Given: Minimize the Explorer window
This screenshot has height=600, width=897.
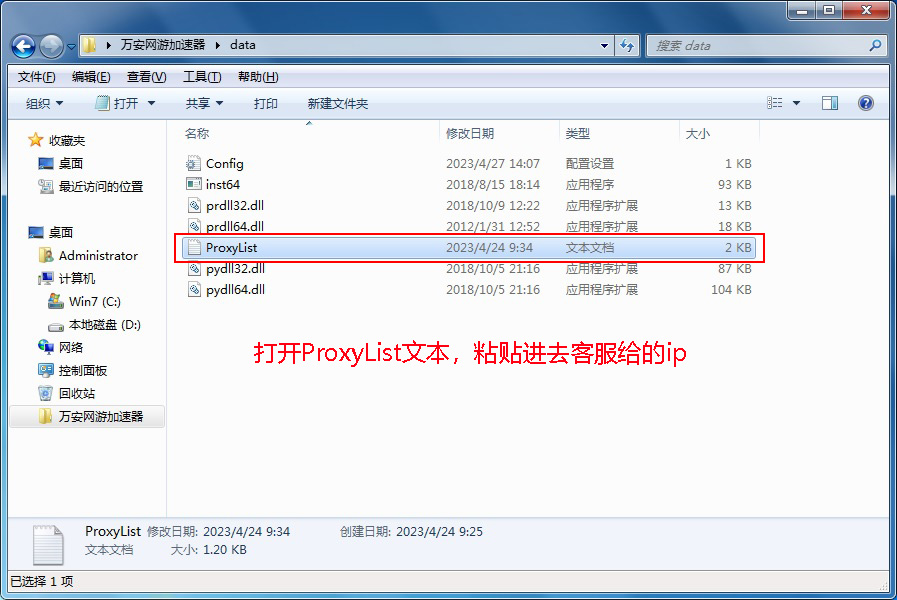Looking at the screenshot, I should [x=801, y=10].
